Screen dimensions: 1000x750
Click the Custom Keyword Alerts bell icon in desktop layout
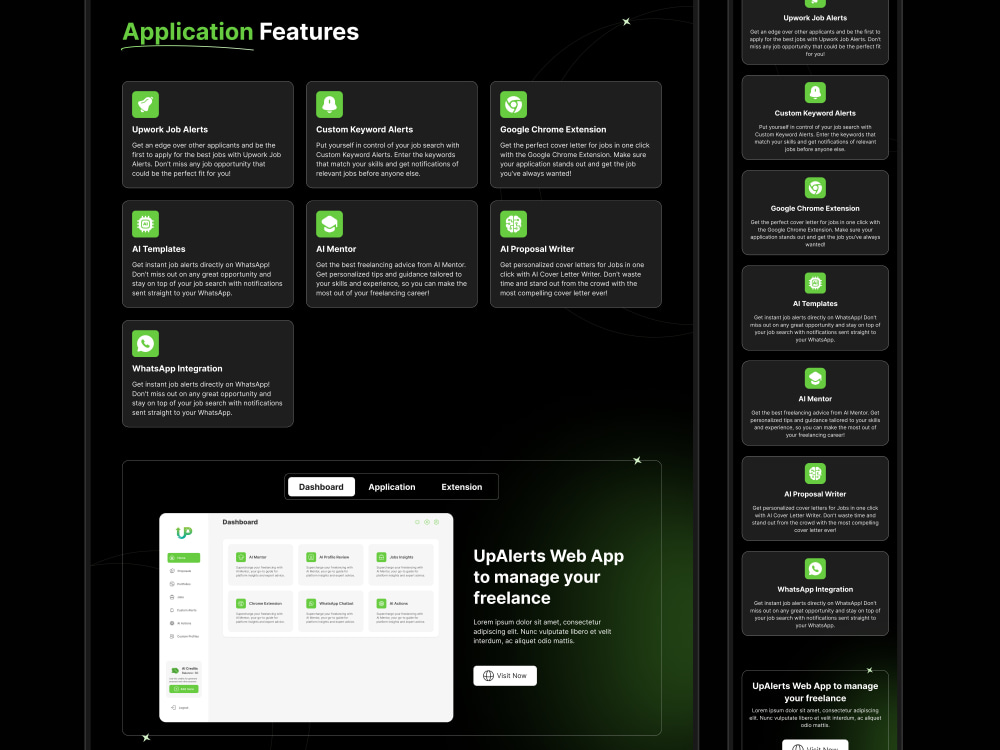[330, 105]
